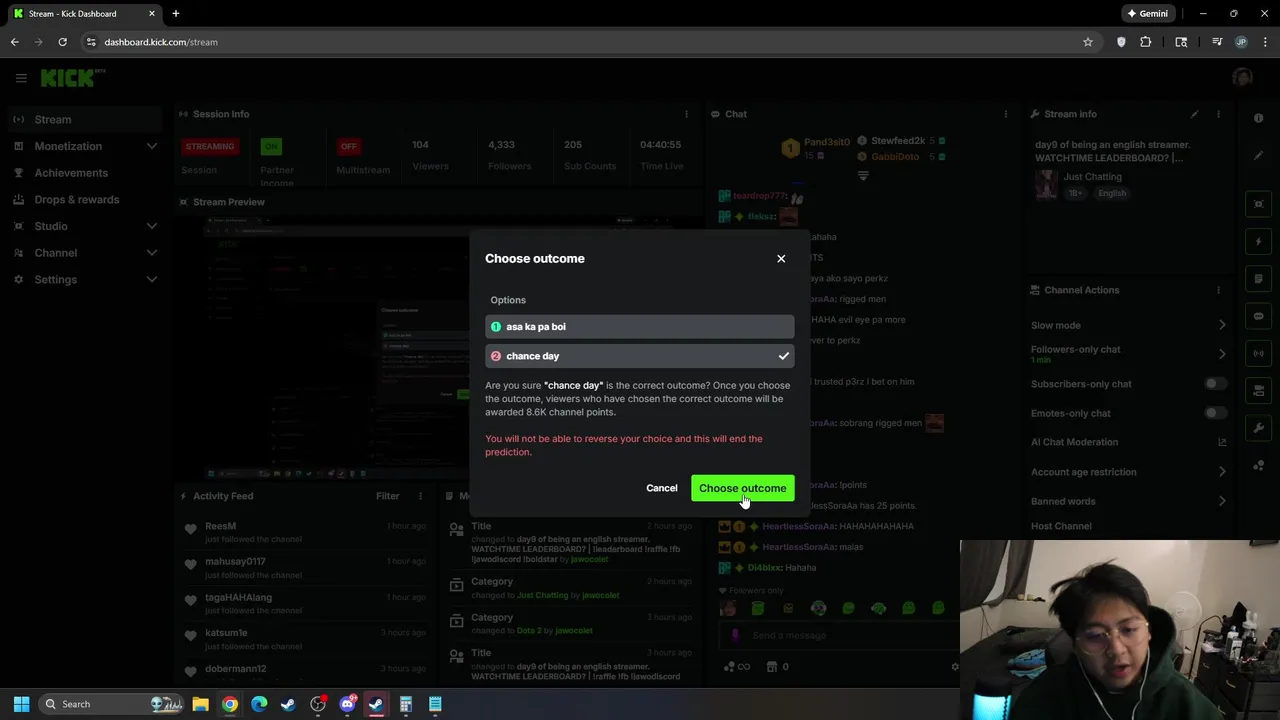The width and height of the screenshot is (1280, 720).
Task: Open Banned words settings chevron
Action: point(1222,501)
